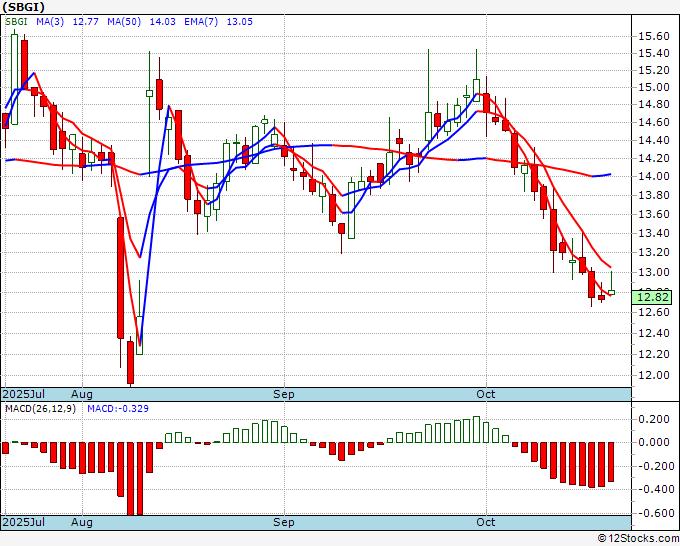This screenshot has width=680, height=546.
Task: Click the 13.00 price axis label
Action: (x=654, y=272)
